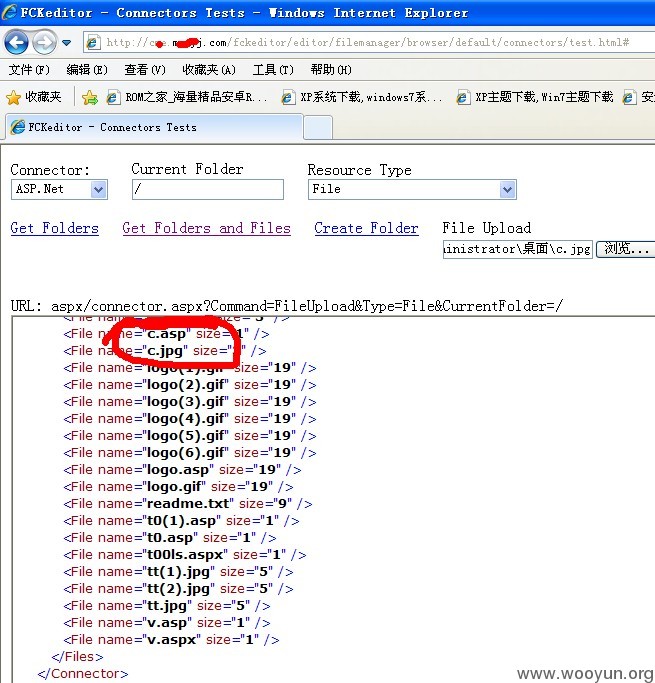Open the XP主题下载 favorites bar link
The image size is (655, 683).
[535, 97]
